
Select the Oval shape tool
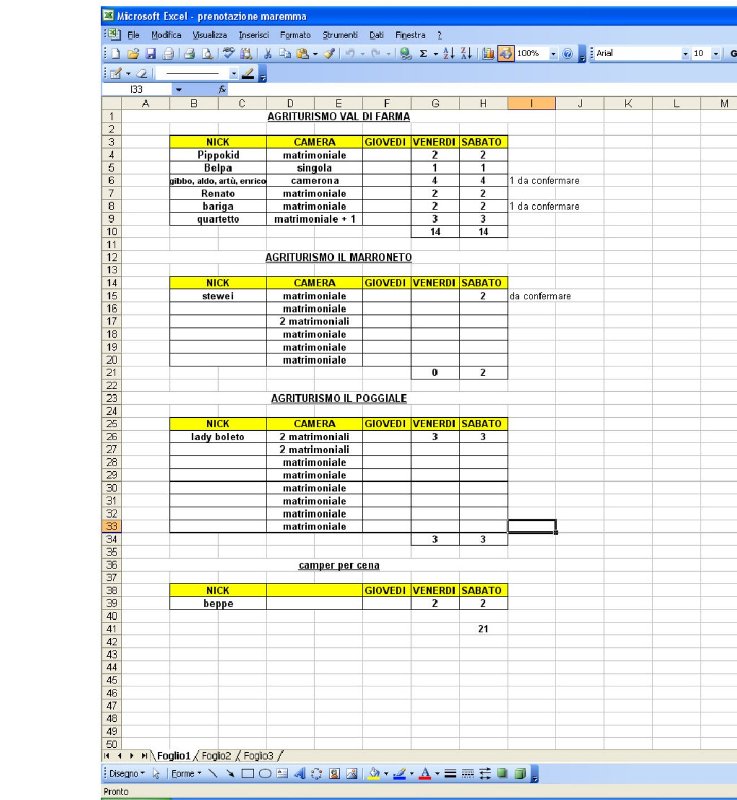click(265, 773)
